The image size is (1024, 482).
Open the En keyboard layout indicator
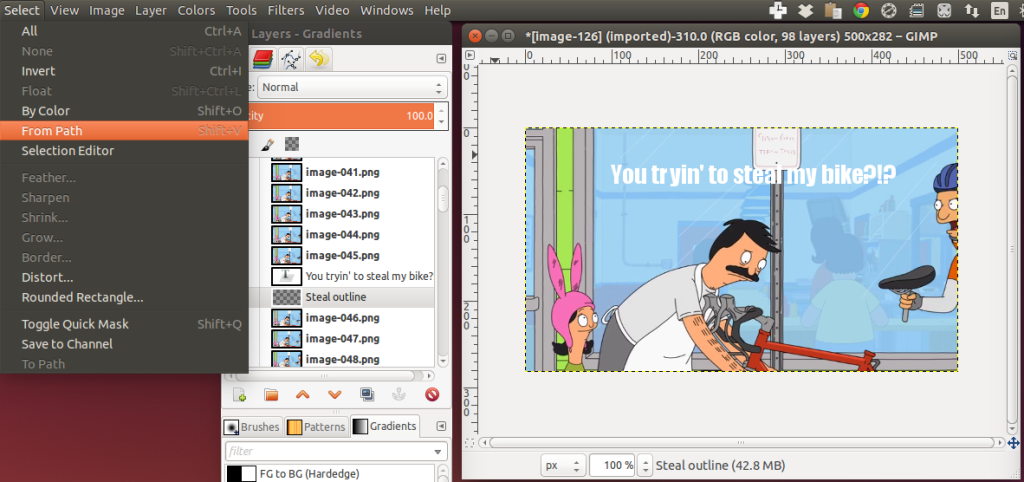pyautogui.click(x=999, y=10)
